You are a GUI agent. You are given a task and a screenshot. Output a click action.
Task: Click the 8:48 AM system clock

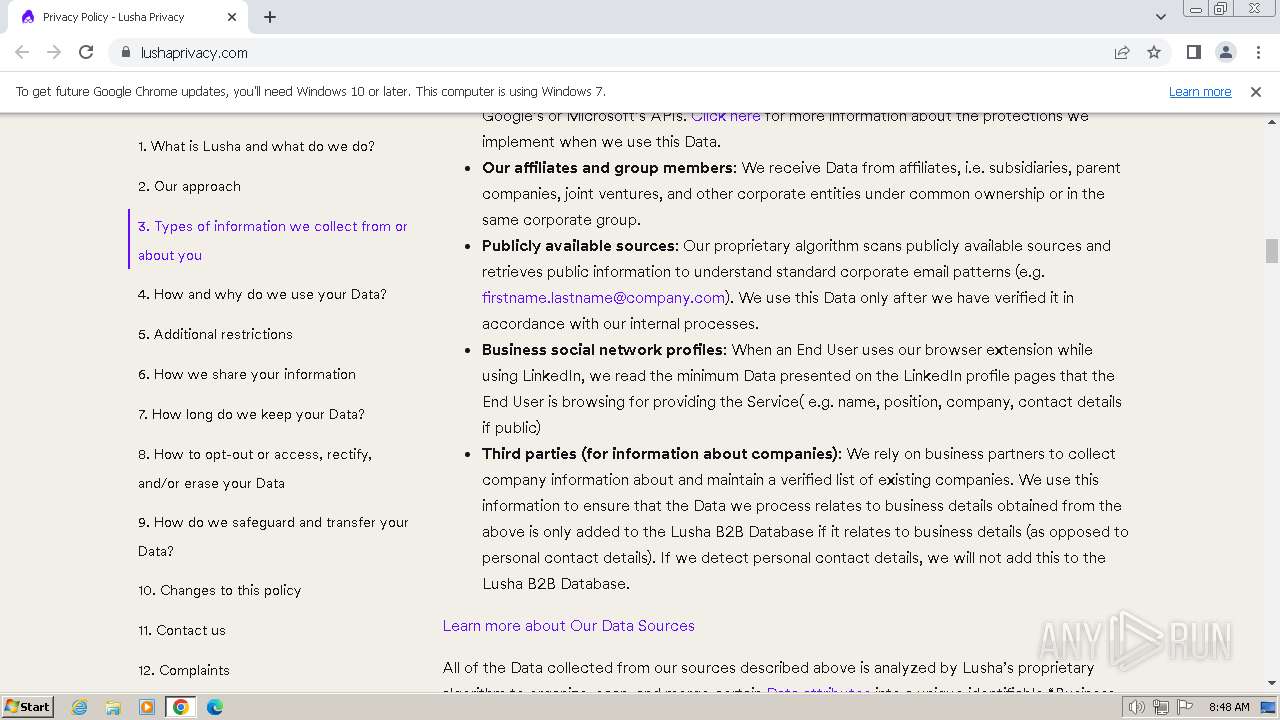pos(1229,707)
